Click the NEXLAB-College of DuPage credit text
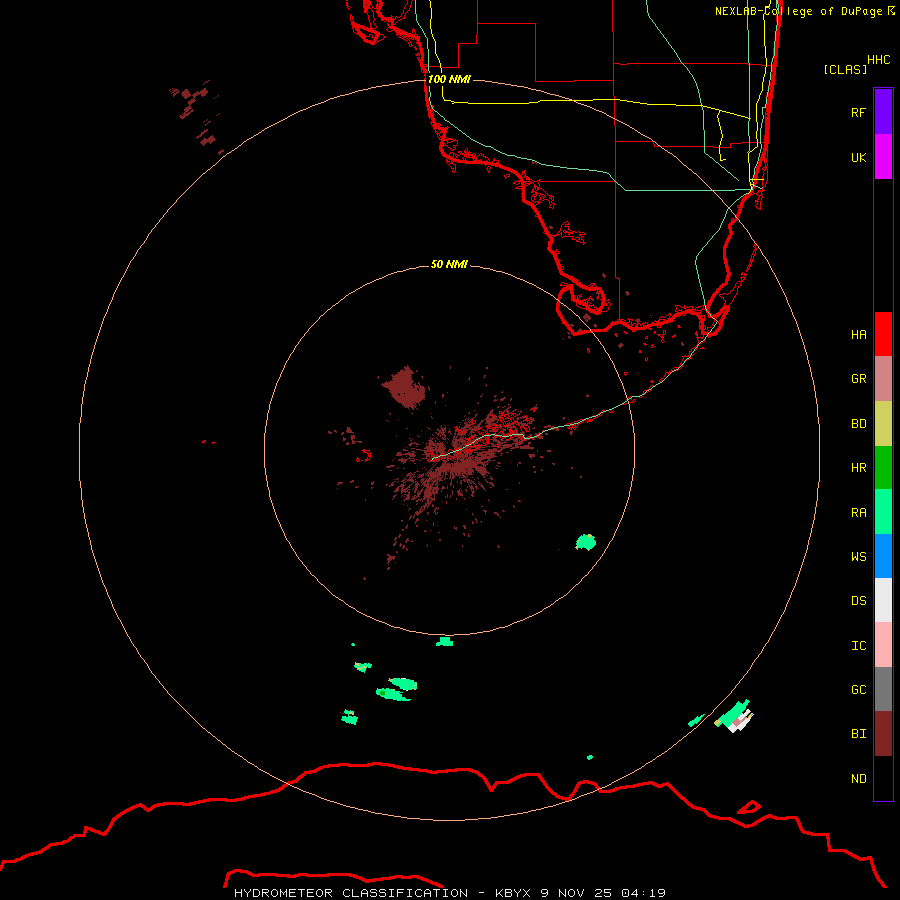The width and height of the screenshot is (900, 900). coord(798,11)
